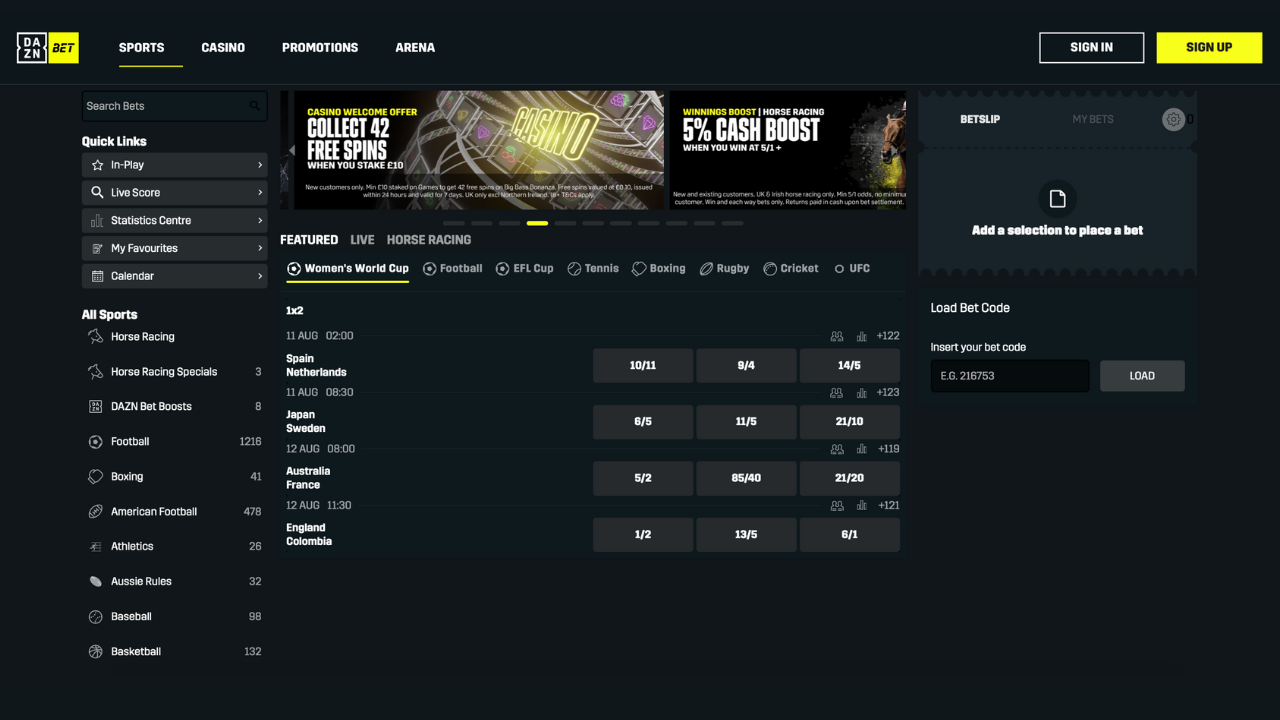
Task: Open the CASINO menu item
Action: [222, 47]
